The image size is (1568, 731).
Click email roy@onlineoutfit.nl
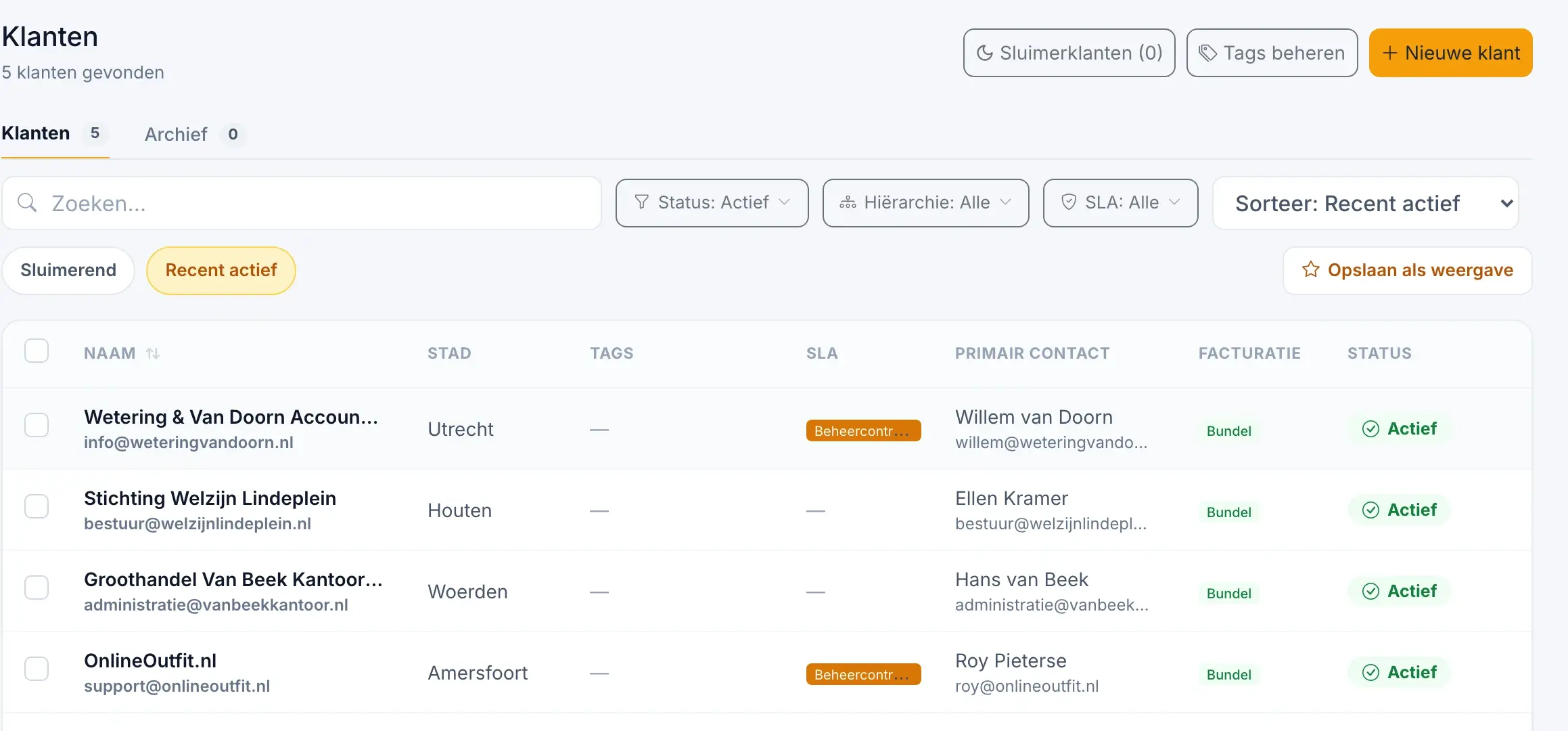pyautogui.click(x=1027, y=686)
